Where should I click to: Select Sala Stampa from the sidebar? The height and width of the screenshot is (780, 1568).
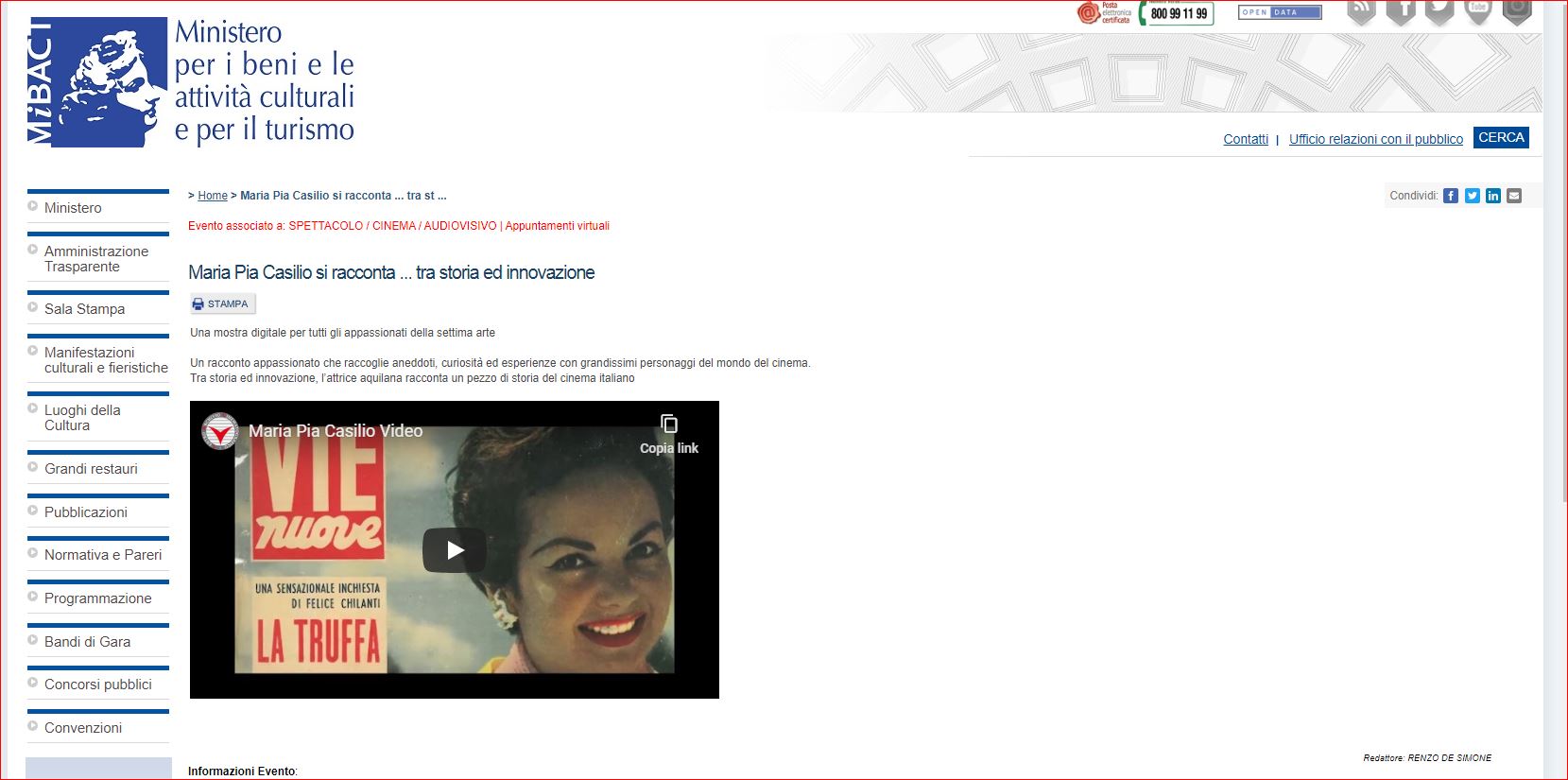tap(84, 309)
